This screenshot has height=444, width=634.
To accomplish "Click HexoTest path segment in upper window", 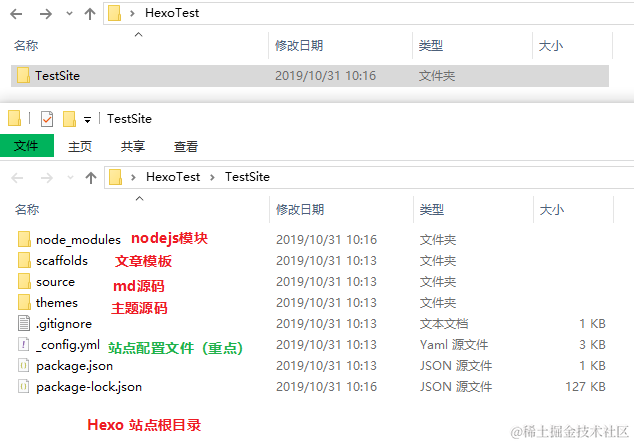I will [x=172, y=13].
